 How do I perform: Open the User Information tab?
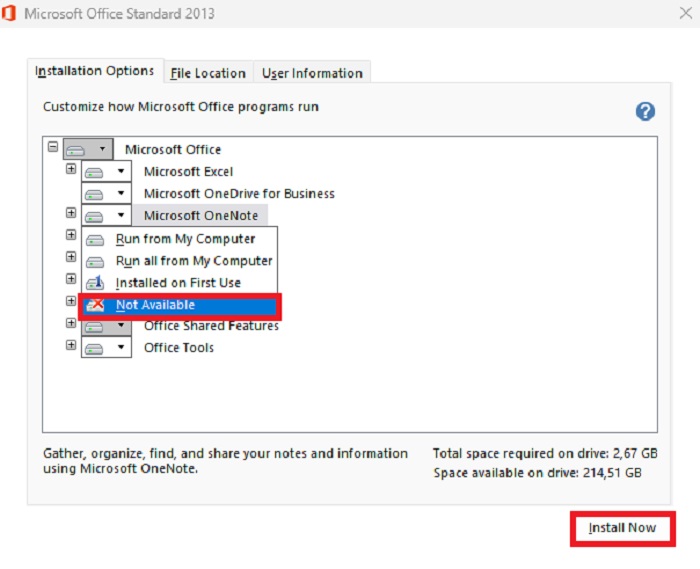312,73
